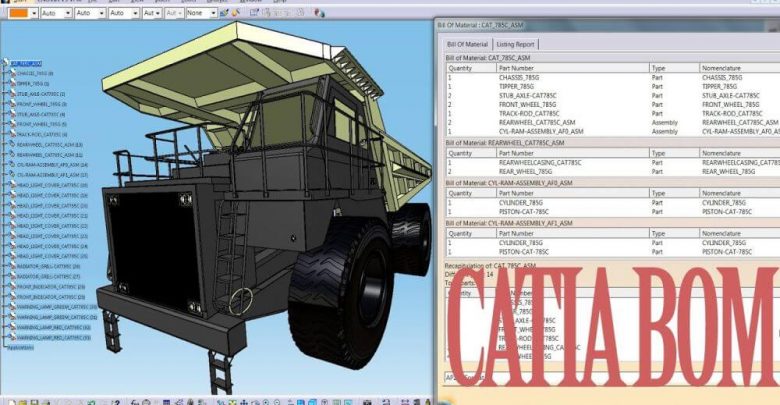
Task: Select TIPPER_785G in the specification tree
Action: tap(33, 84)
